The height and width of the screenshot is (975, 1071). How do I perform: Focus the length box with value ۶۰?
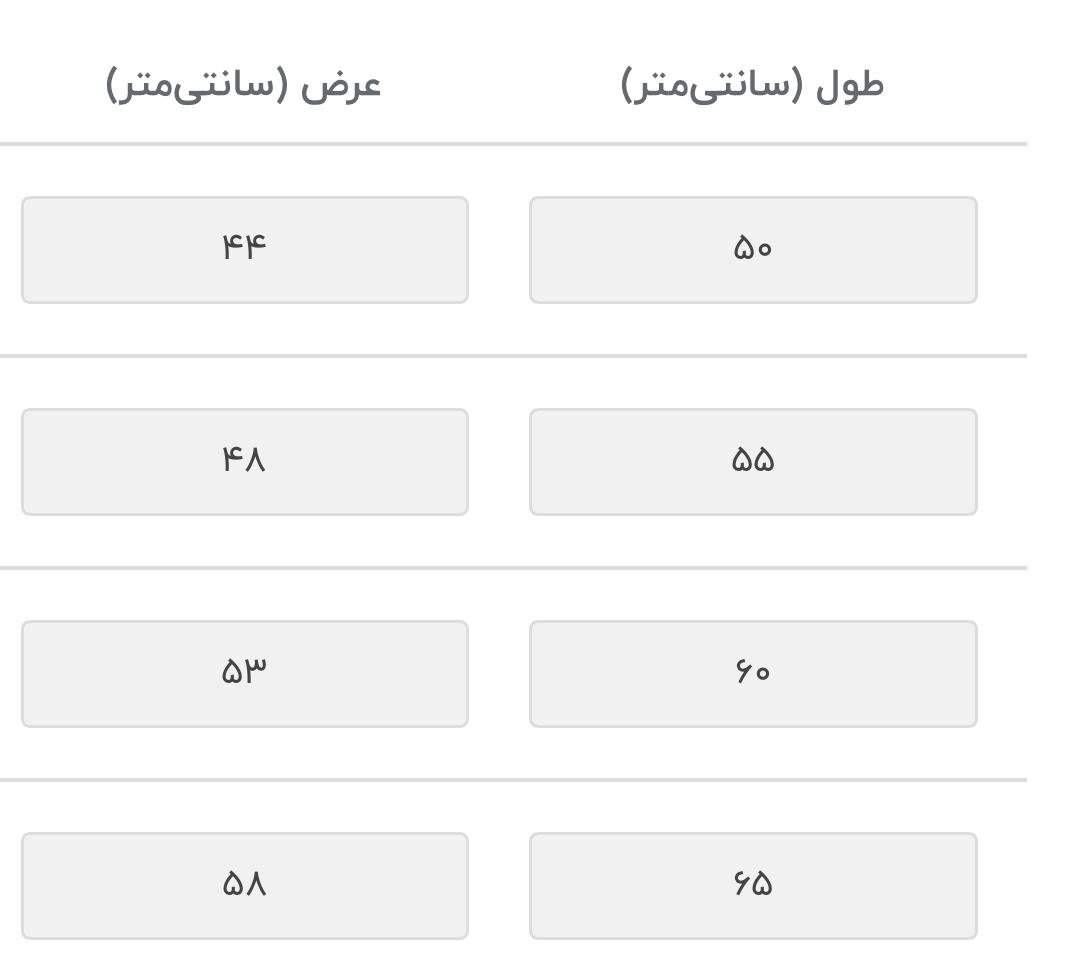click(x=752, y=674)
